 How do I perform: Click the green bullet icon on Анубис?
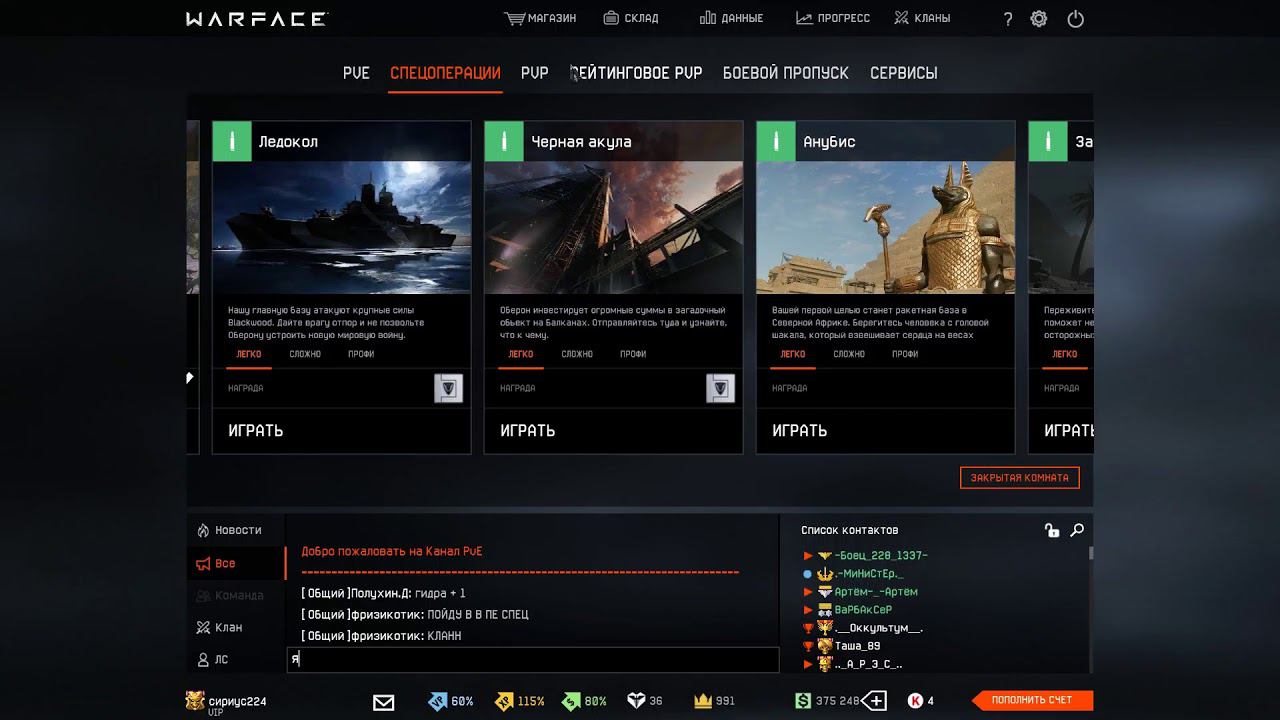[776, 141]
